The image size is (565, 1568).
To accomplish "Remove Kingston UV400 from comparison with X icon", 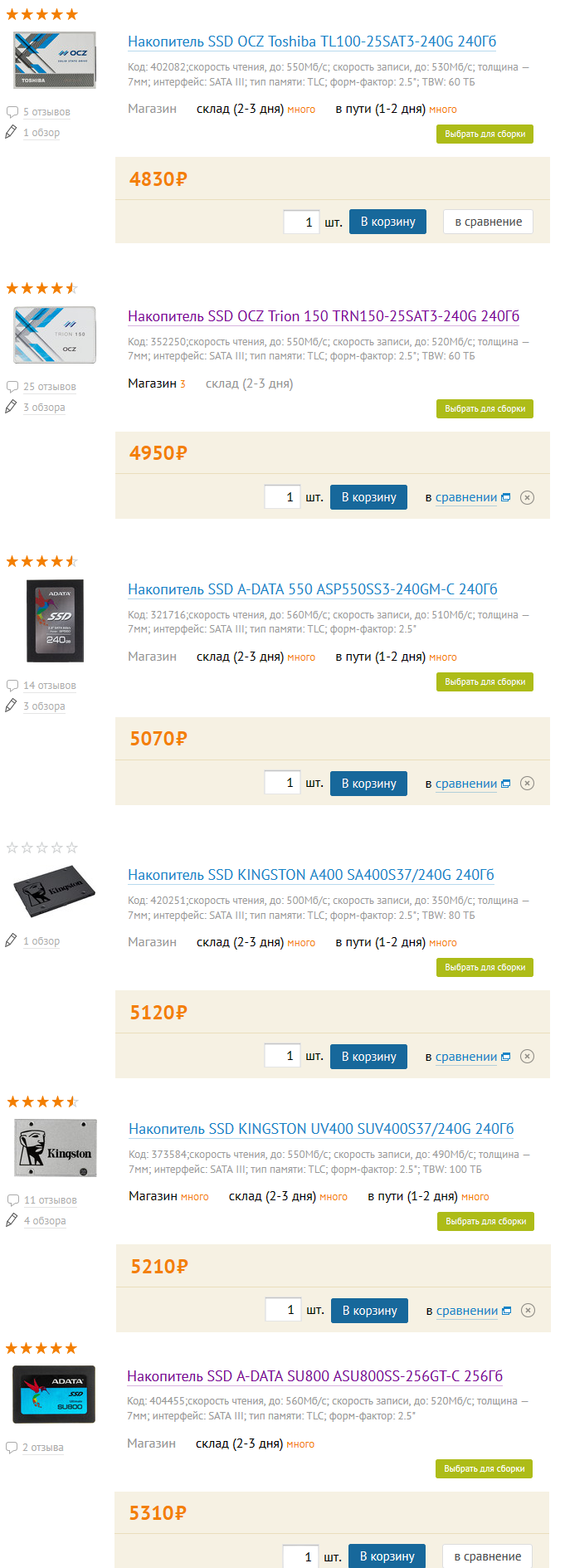I will click(x=528, y=1311).
